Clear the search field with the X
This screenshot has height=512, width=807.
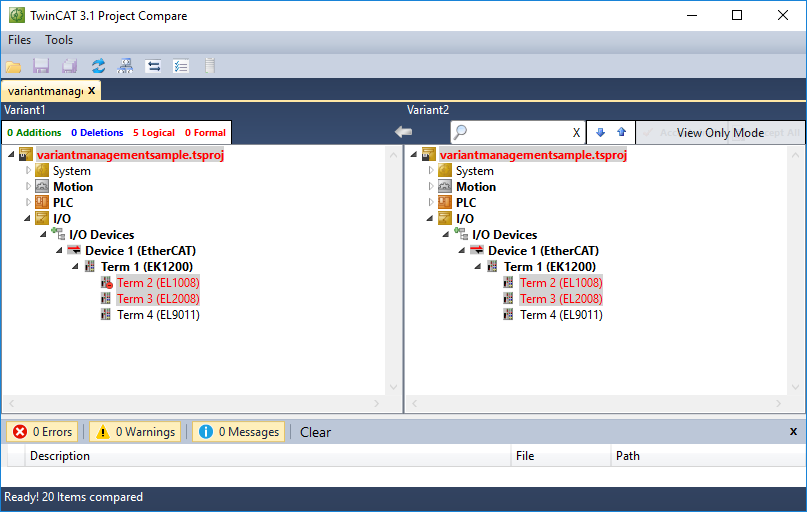click(x=576, y=133)
